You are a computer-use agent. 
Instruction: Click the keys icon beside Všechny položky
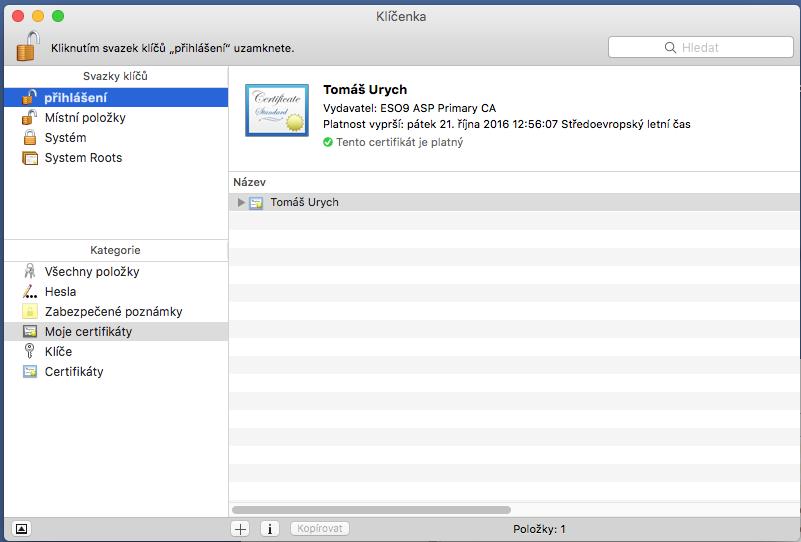pyautogui.click(x=30, y=271)
